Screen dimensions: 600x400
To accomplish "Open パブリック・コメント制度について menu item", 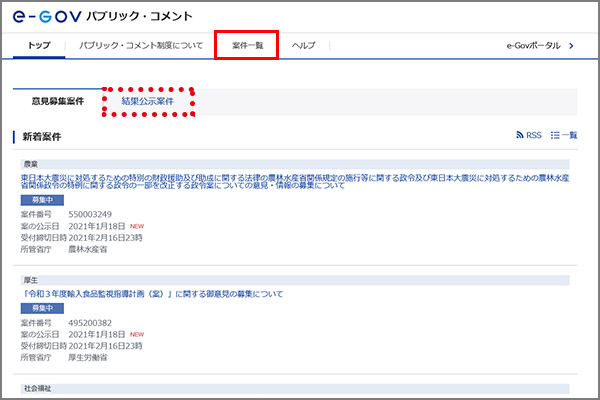I will coord(141,46).
